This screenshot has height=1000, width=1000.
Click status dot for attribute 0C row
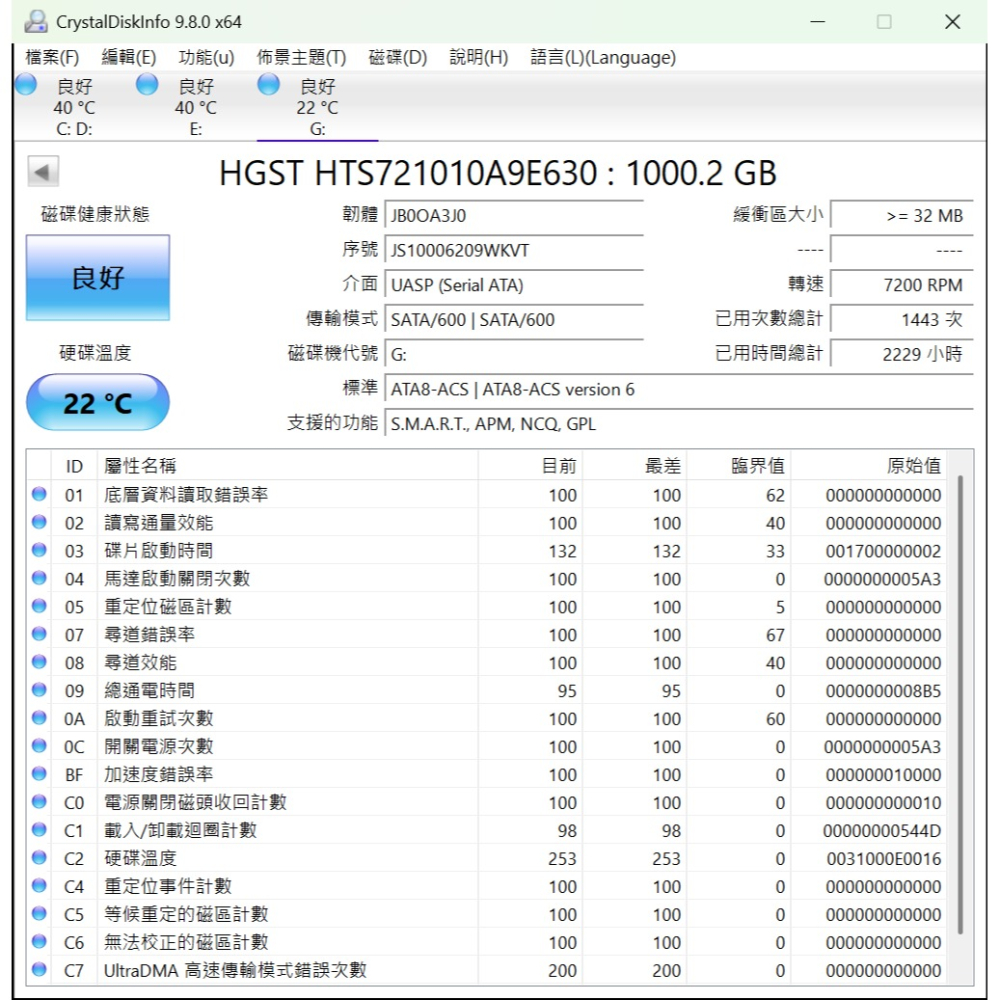(39, 746)
